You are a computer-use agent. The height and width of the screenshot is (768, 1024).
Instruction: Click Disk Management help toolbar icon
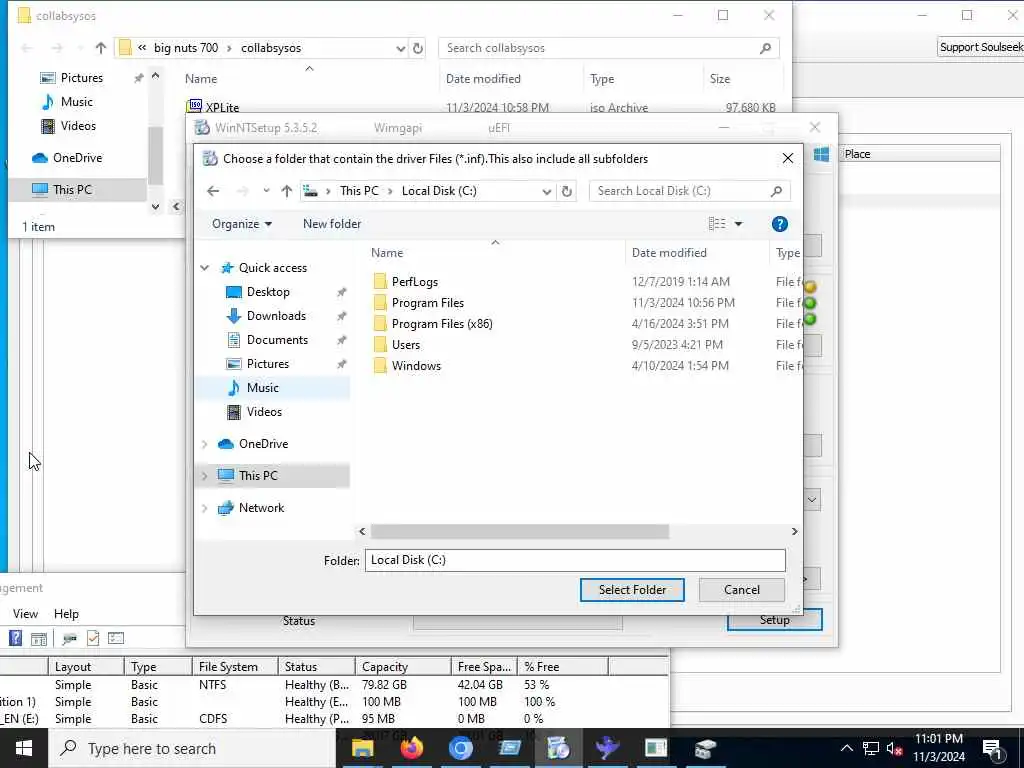tap(15, 638)
